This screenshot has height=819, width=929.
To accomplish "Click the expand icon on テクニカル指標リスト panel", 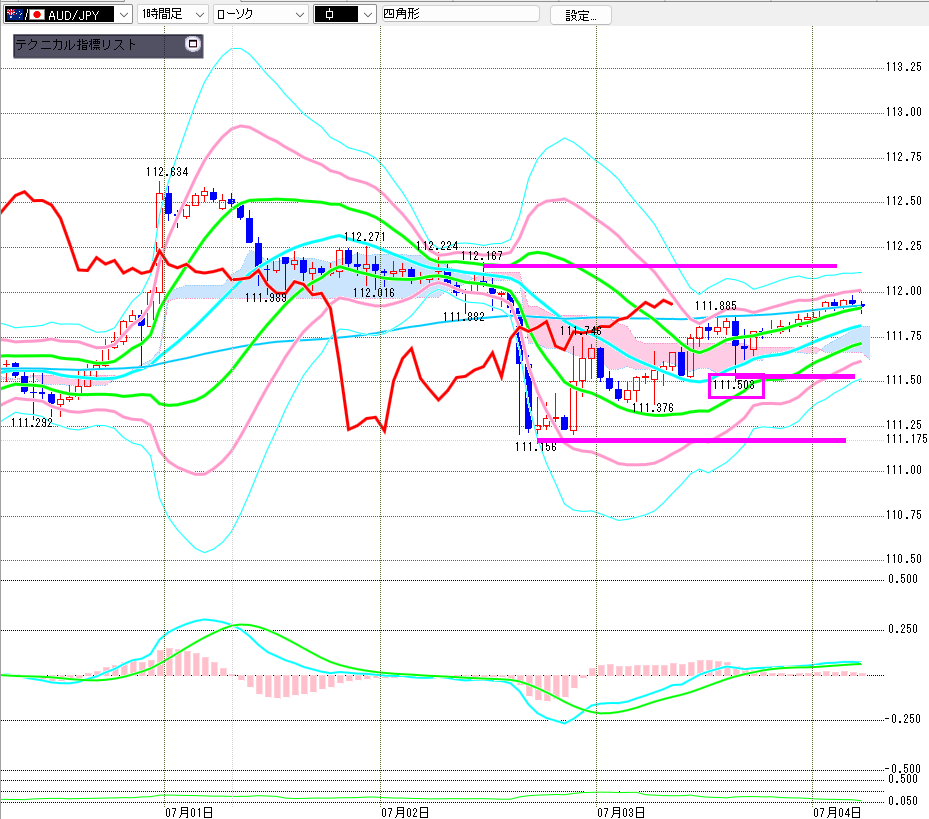I will 193,44.
